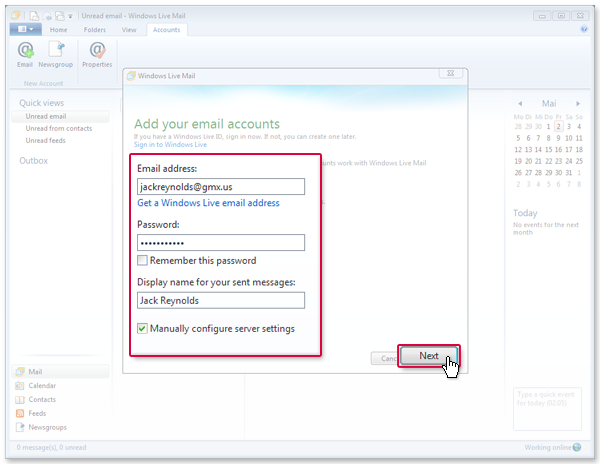Click the Display name input field
This screenshot has height=464, width=600.
[221, 300]
